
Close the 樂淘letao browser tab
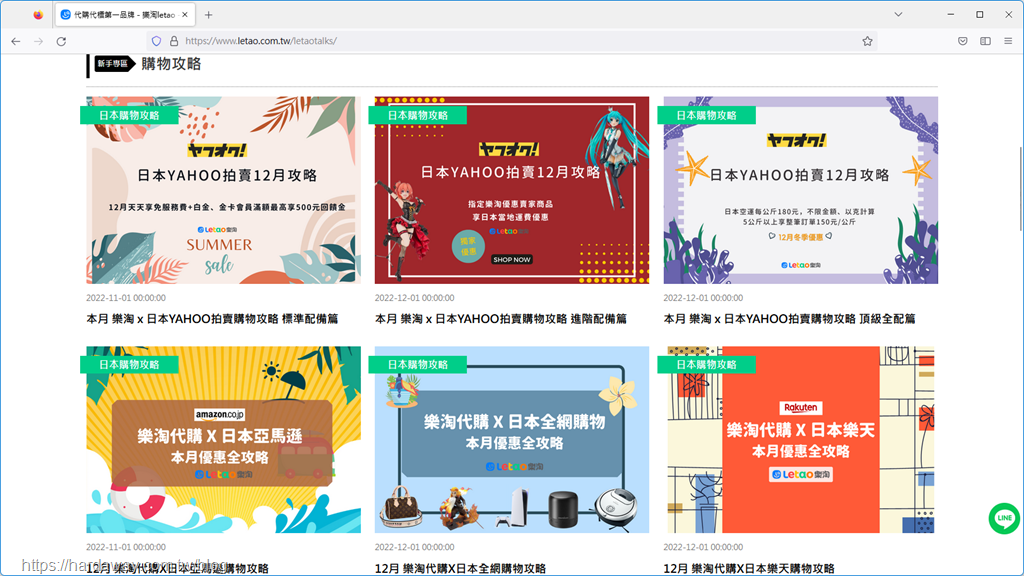pos(185,14)
